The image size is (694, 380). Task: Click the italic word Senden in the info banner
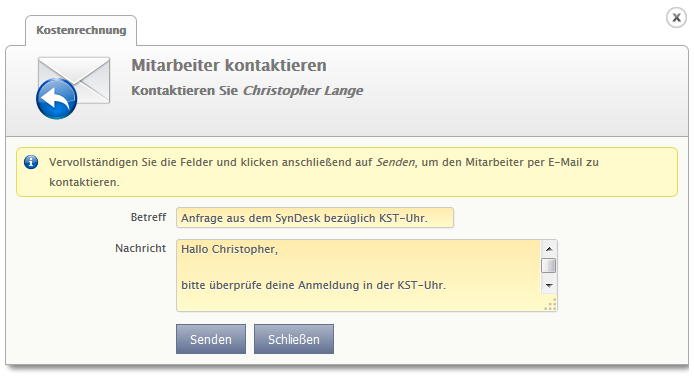(396, 162)
